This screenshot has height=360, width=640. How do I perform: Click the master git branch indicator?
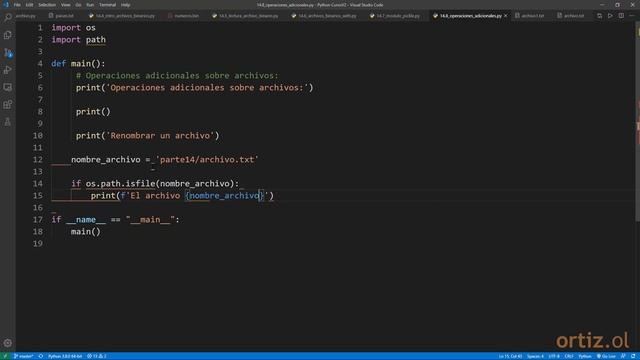[x=23, y=356]
